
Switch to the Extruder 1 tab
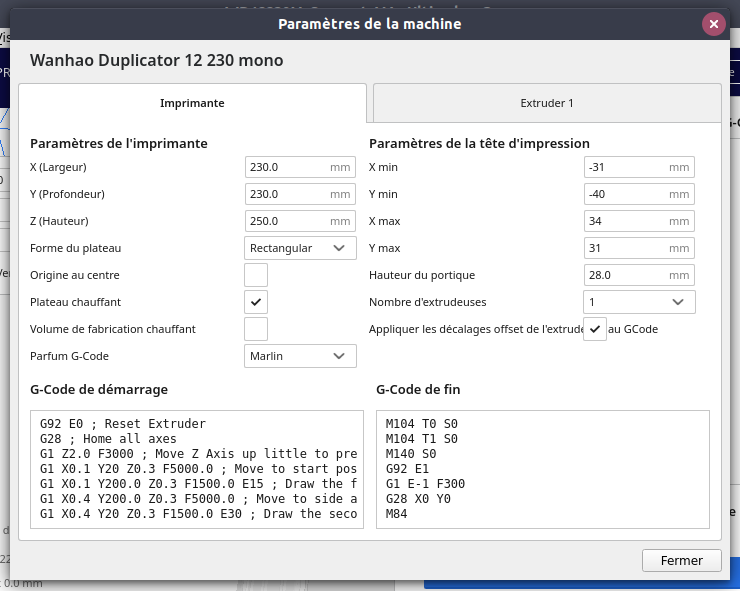pos(547,103)
